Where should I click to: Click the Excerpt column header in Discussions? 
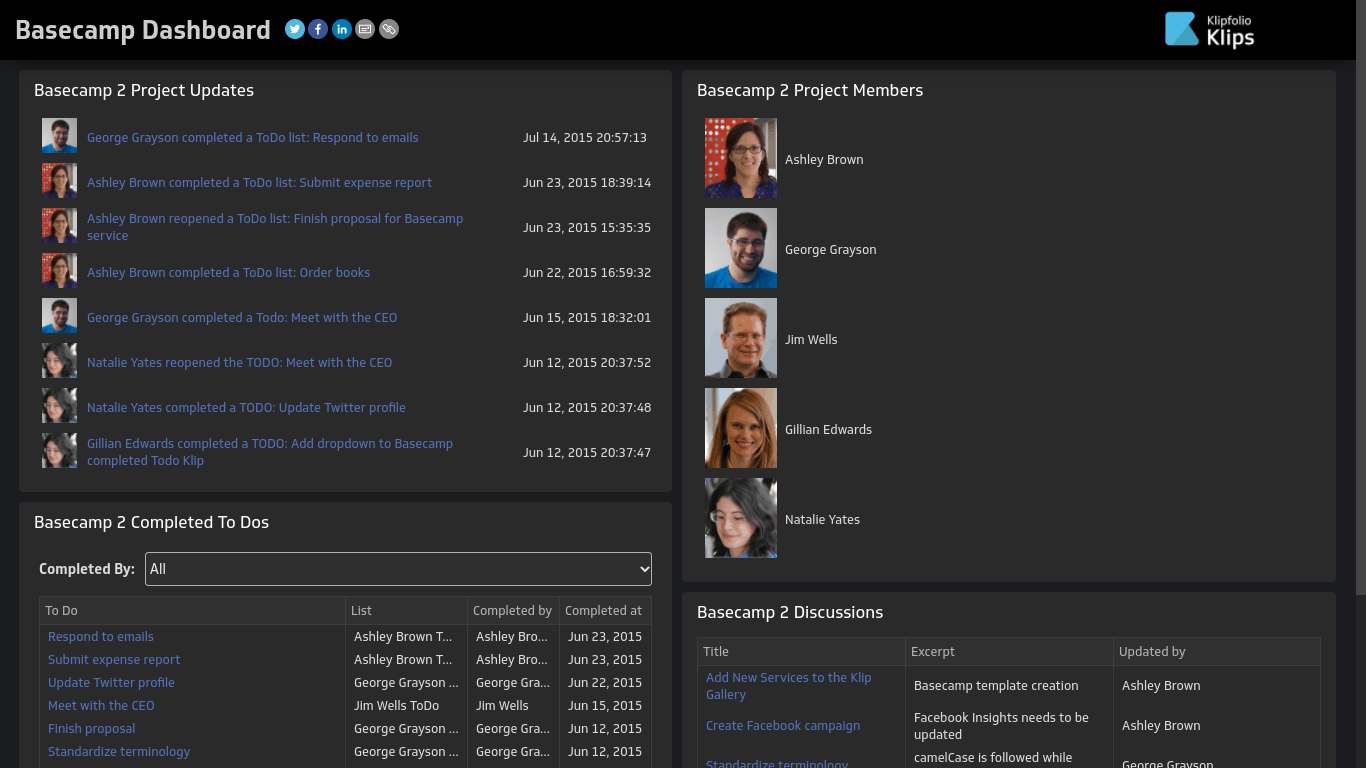click(x=1010, y=652)
